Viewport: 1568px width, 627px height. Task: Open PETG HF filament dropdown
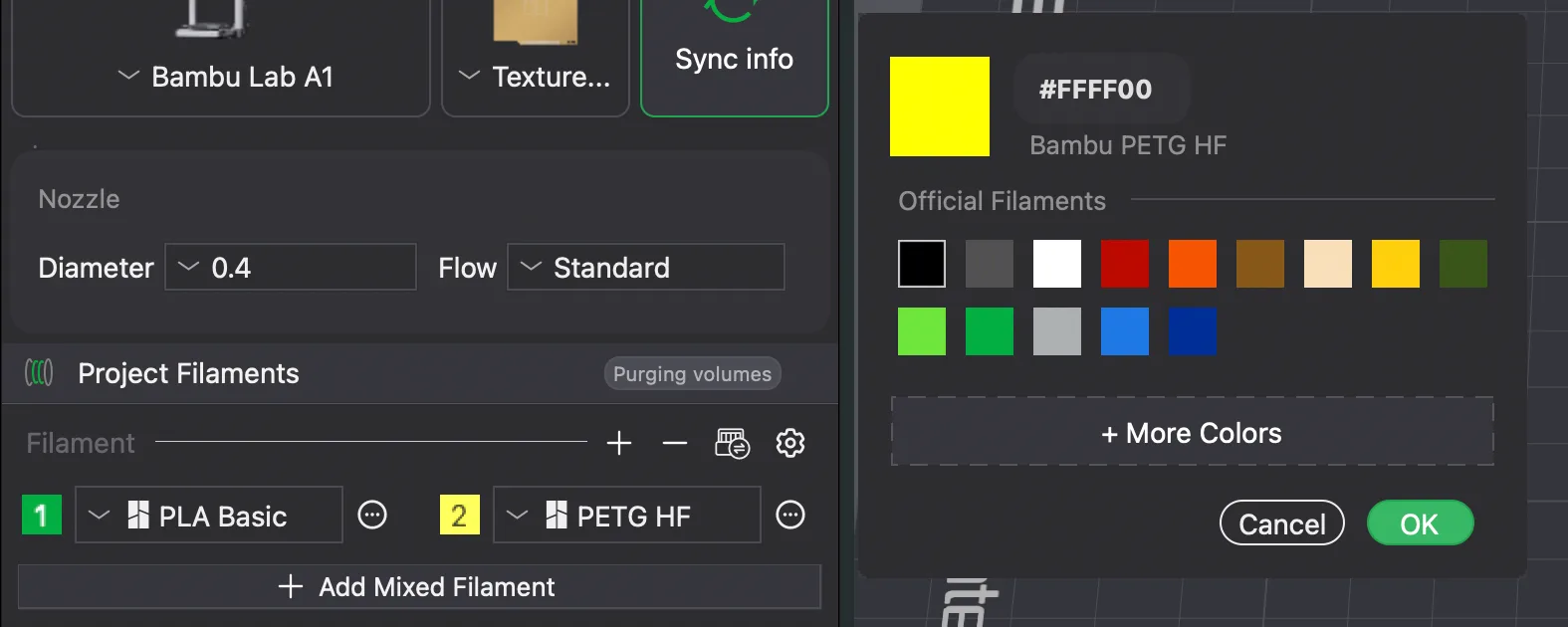coord(627,515)
